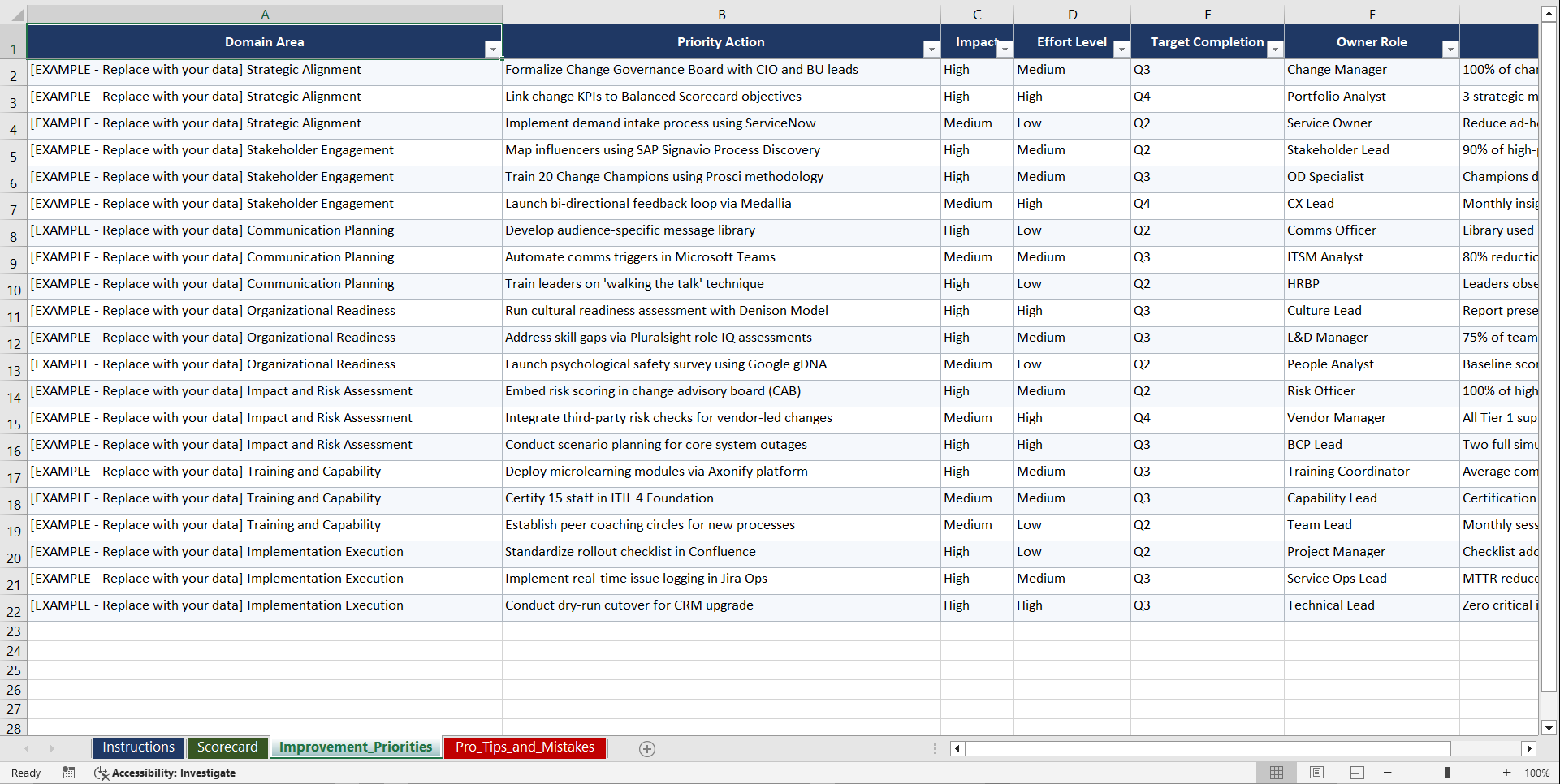The width and height of the screenshot is (1560, 784).
Task: Open the Target Completion filter dropdown
Action: 1275,49
